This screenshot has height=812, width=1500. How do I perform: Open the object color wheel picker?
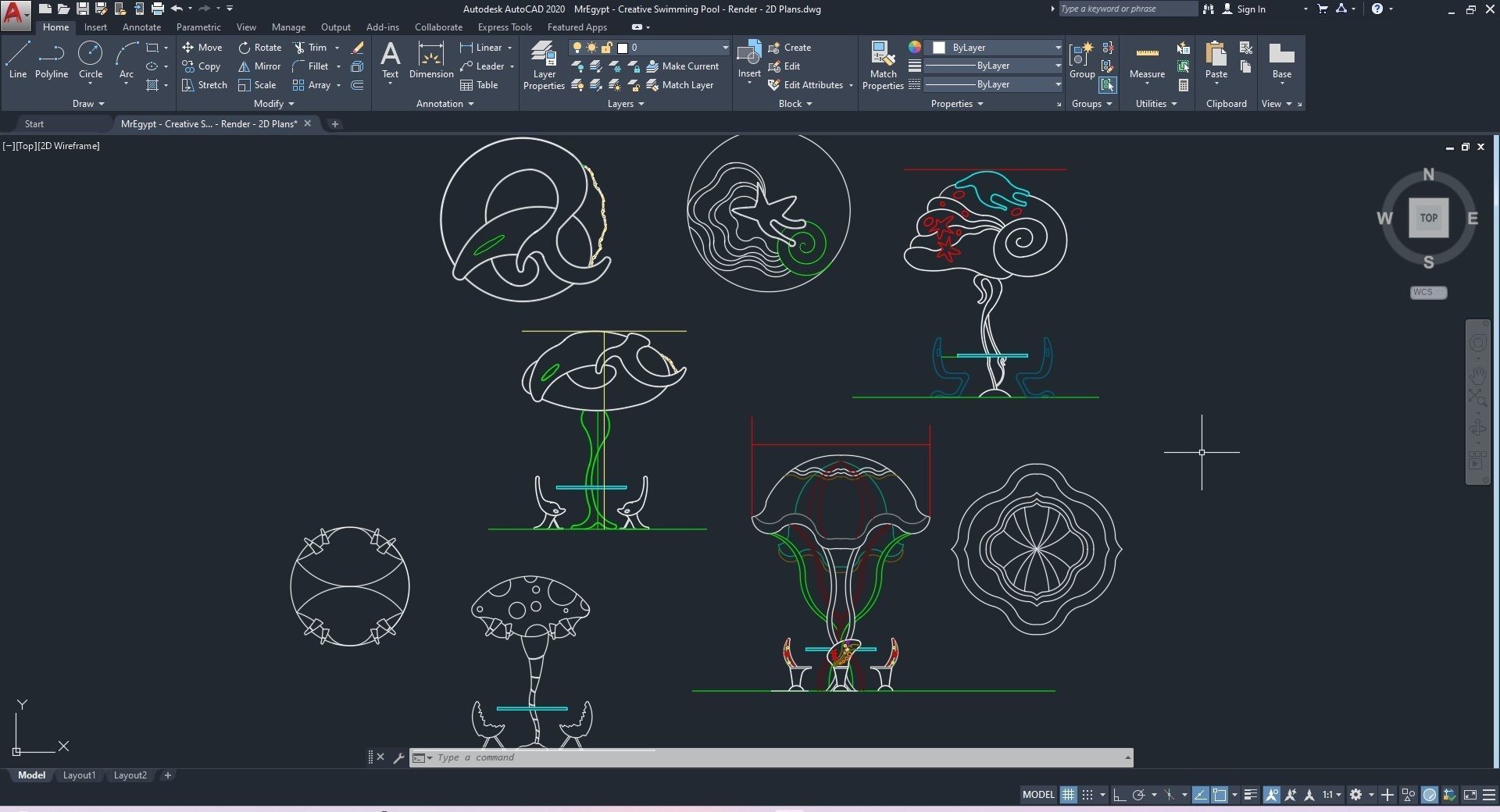click(914, 47)
